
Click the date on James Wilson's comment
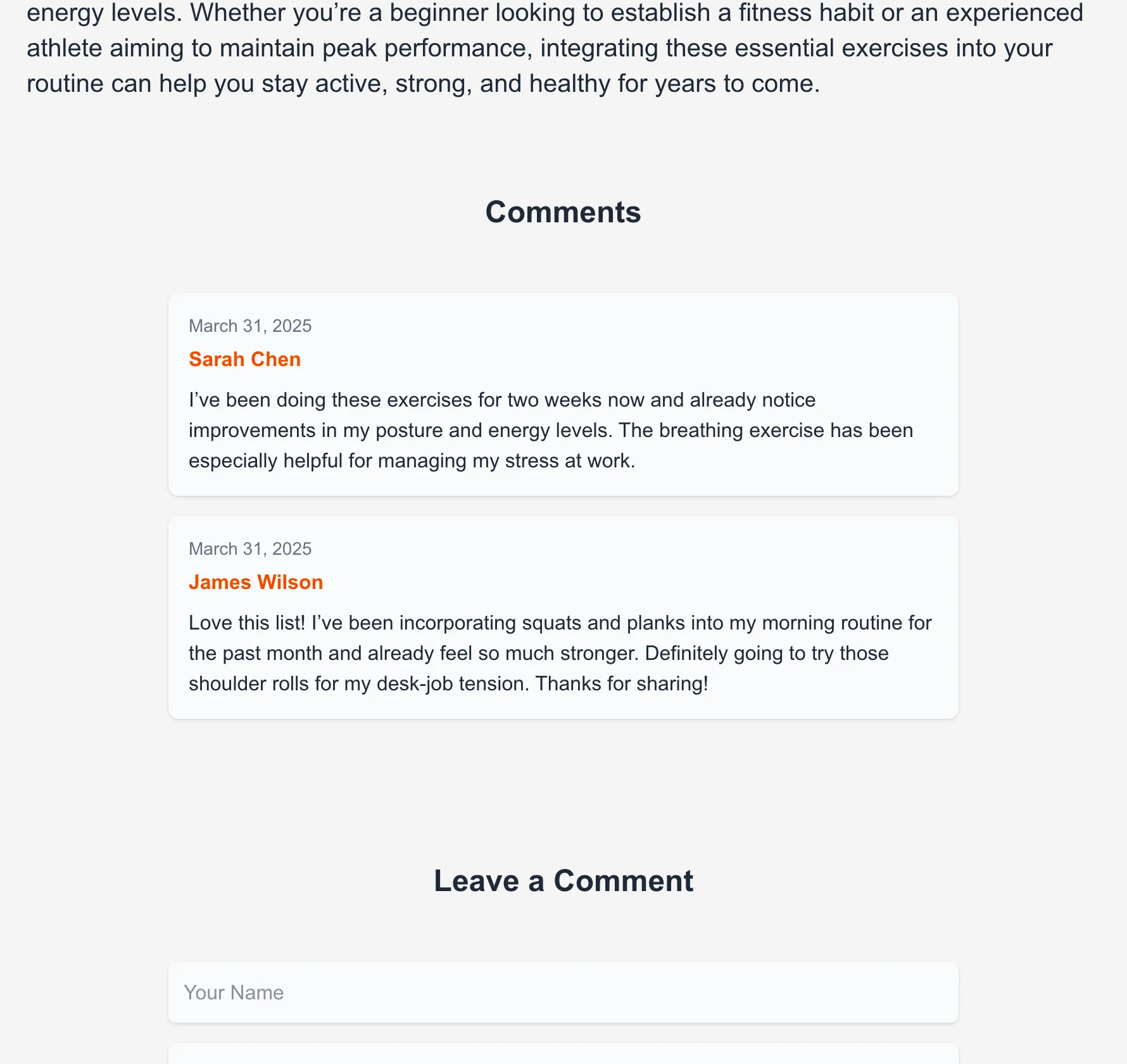pos(249,548)
